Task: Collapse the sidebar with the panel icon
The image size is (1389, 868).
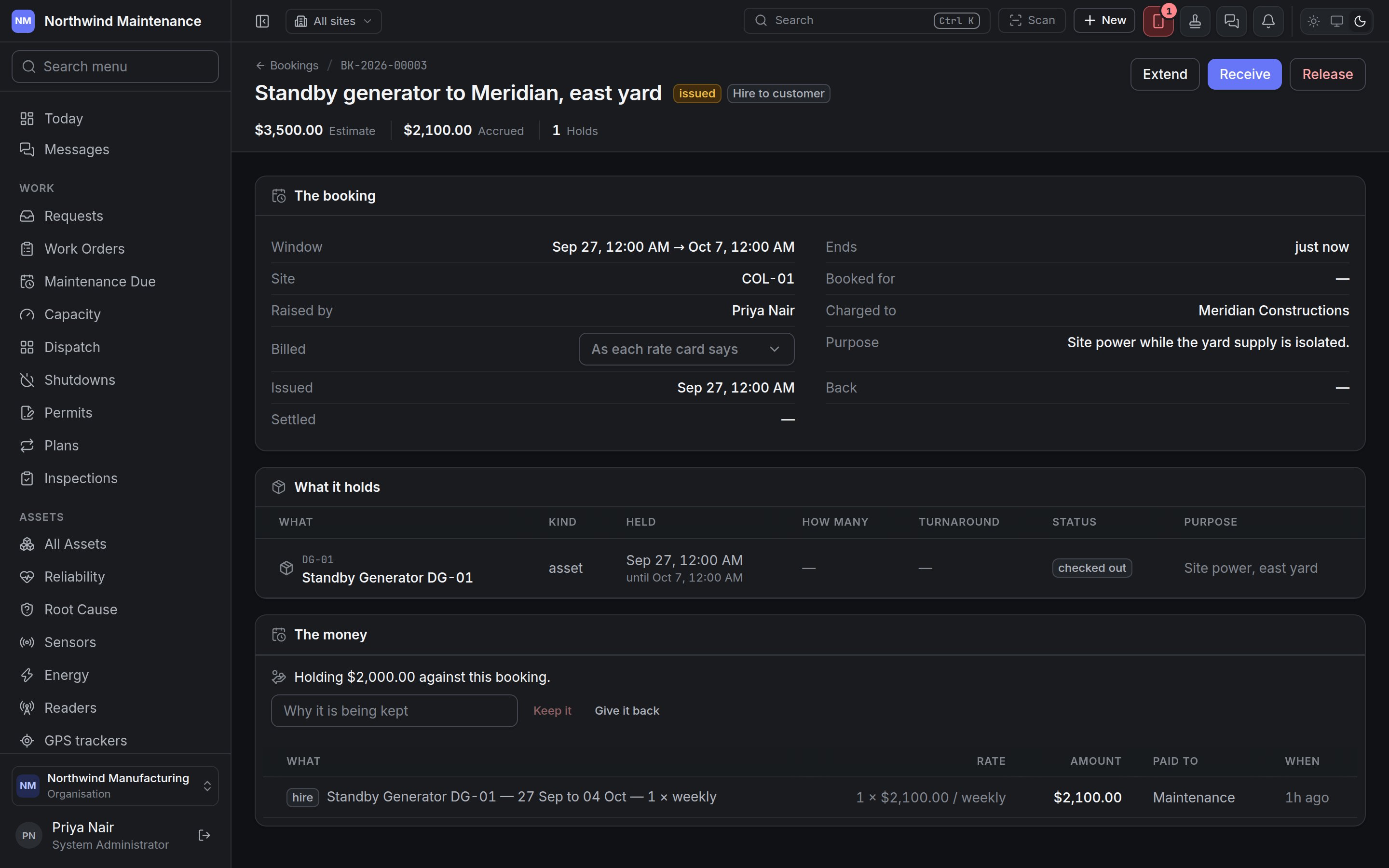Action: 262,21
